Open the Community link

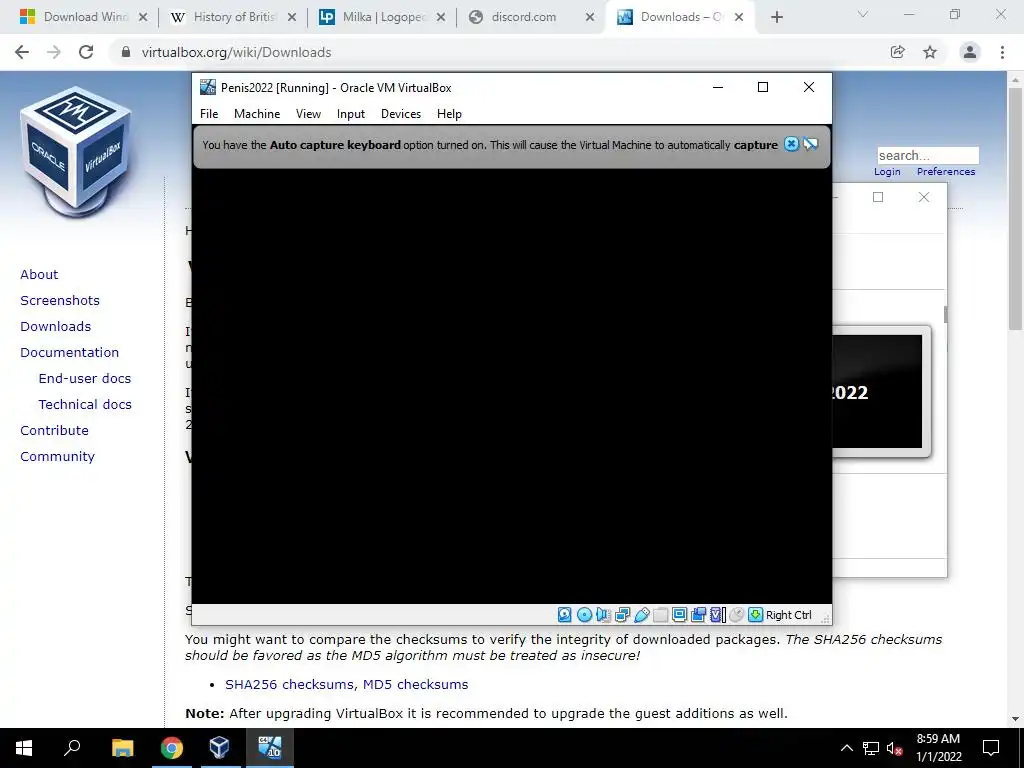pyautogui.click(x=57, y=457)
